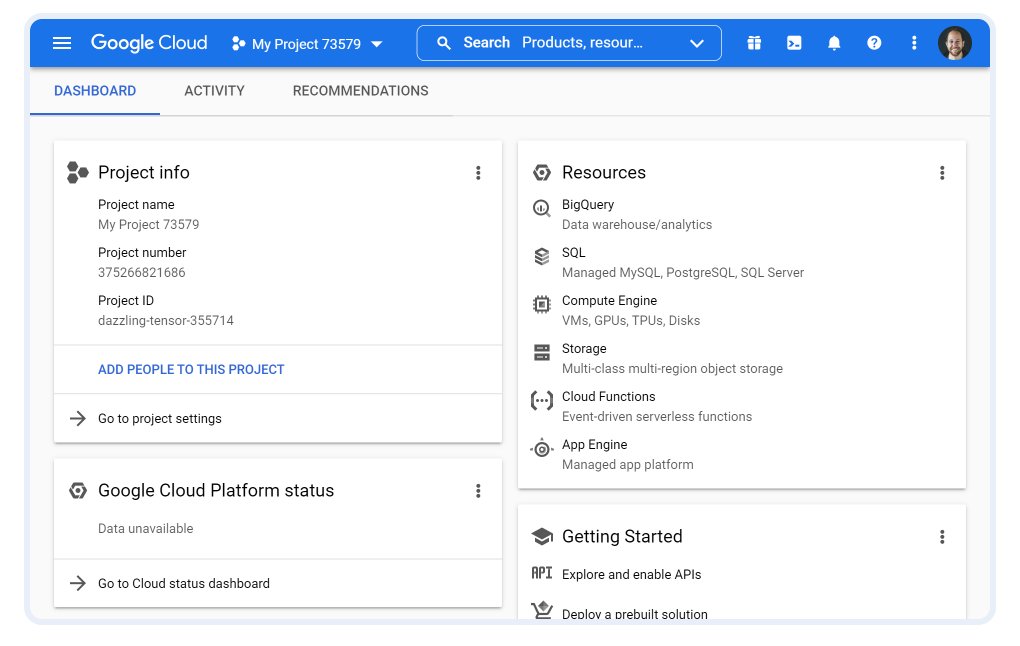Open SQL resource link
The height and width of the screenshot is (646, 1020).
point(574,253)
